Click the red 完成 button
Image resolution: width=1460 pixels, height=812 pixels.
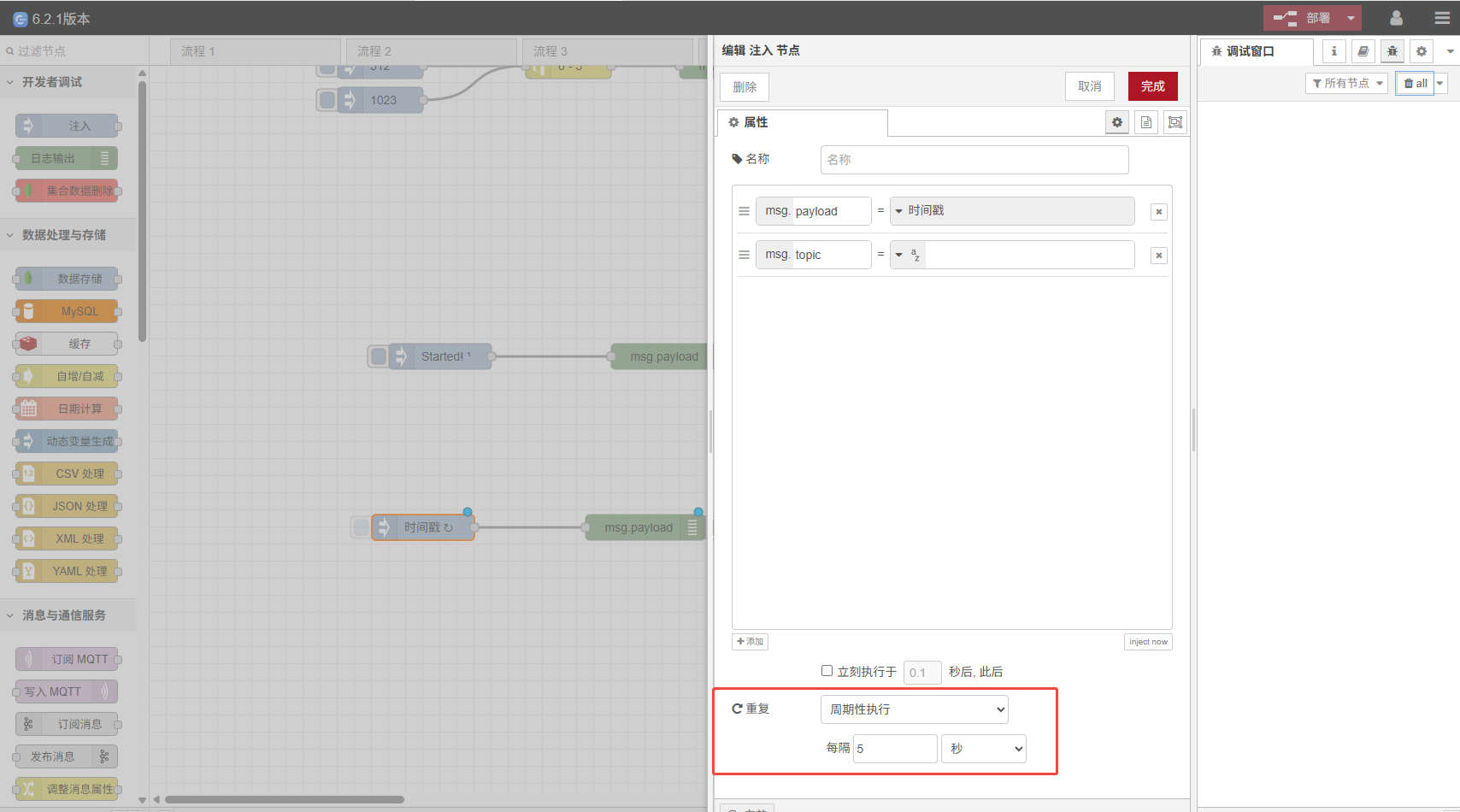(1152, 86)
